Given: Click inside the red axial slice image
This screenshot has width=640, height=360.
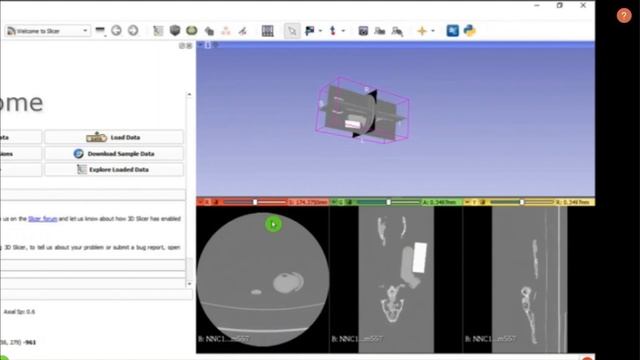Looking at the screenshot, I should click(x=262, y=280).
